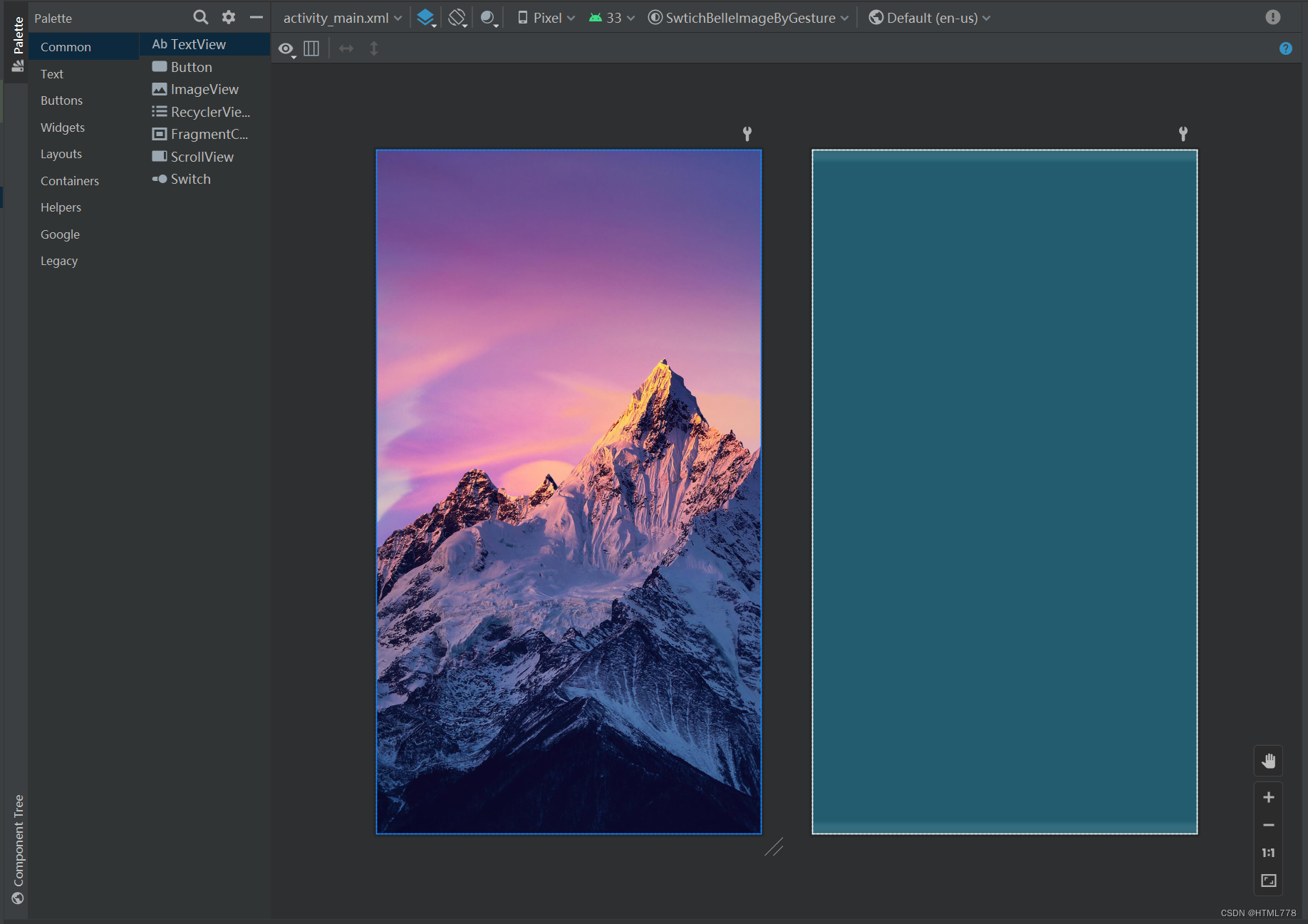Open the activity_main.xml file dropdown
The width and height of the screenshot is (1308, 924).
(343, 18)
